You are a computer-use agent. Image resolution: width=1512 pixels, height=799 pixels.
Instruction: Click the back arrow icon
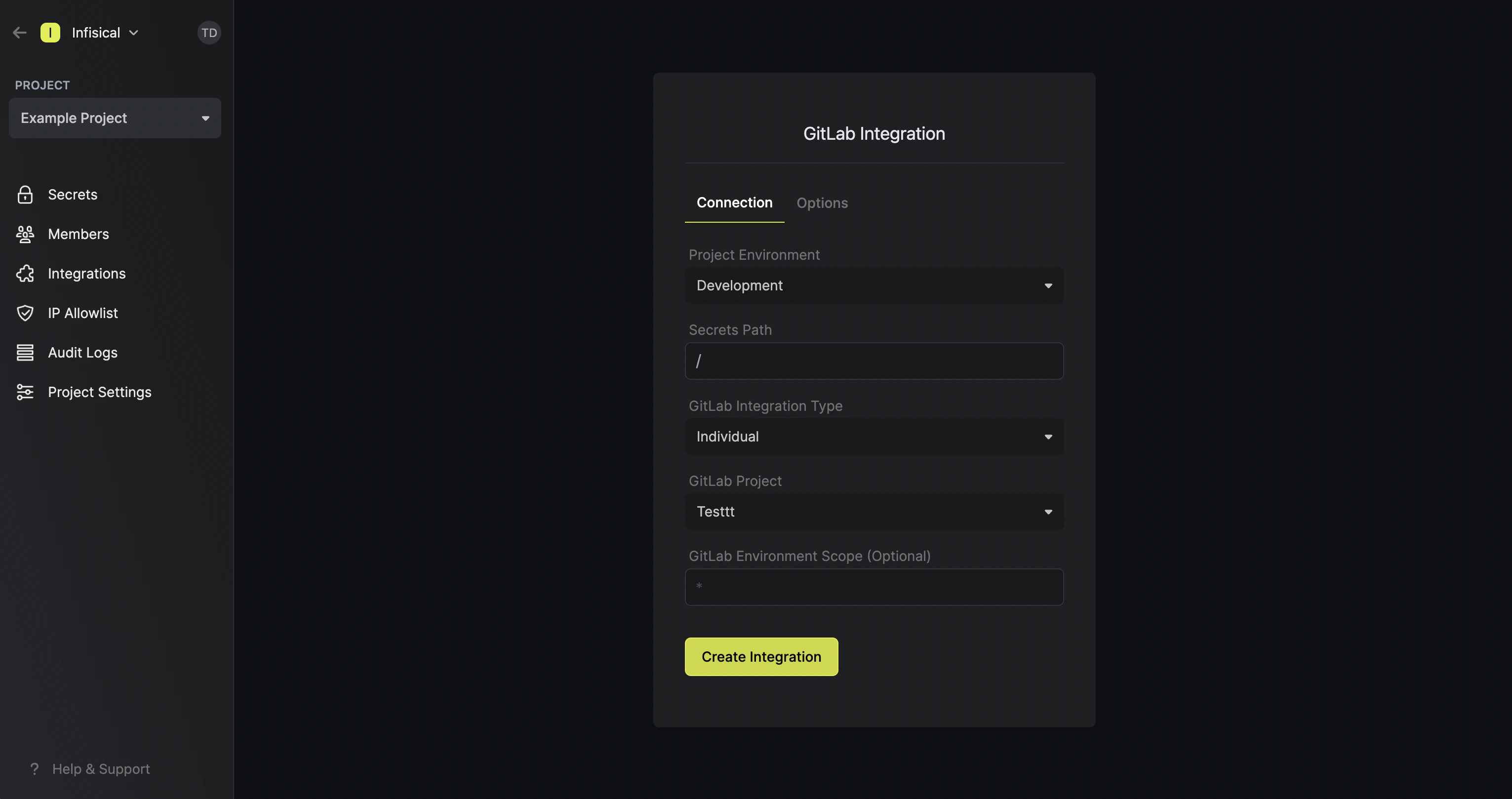pos(20,33)
